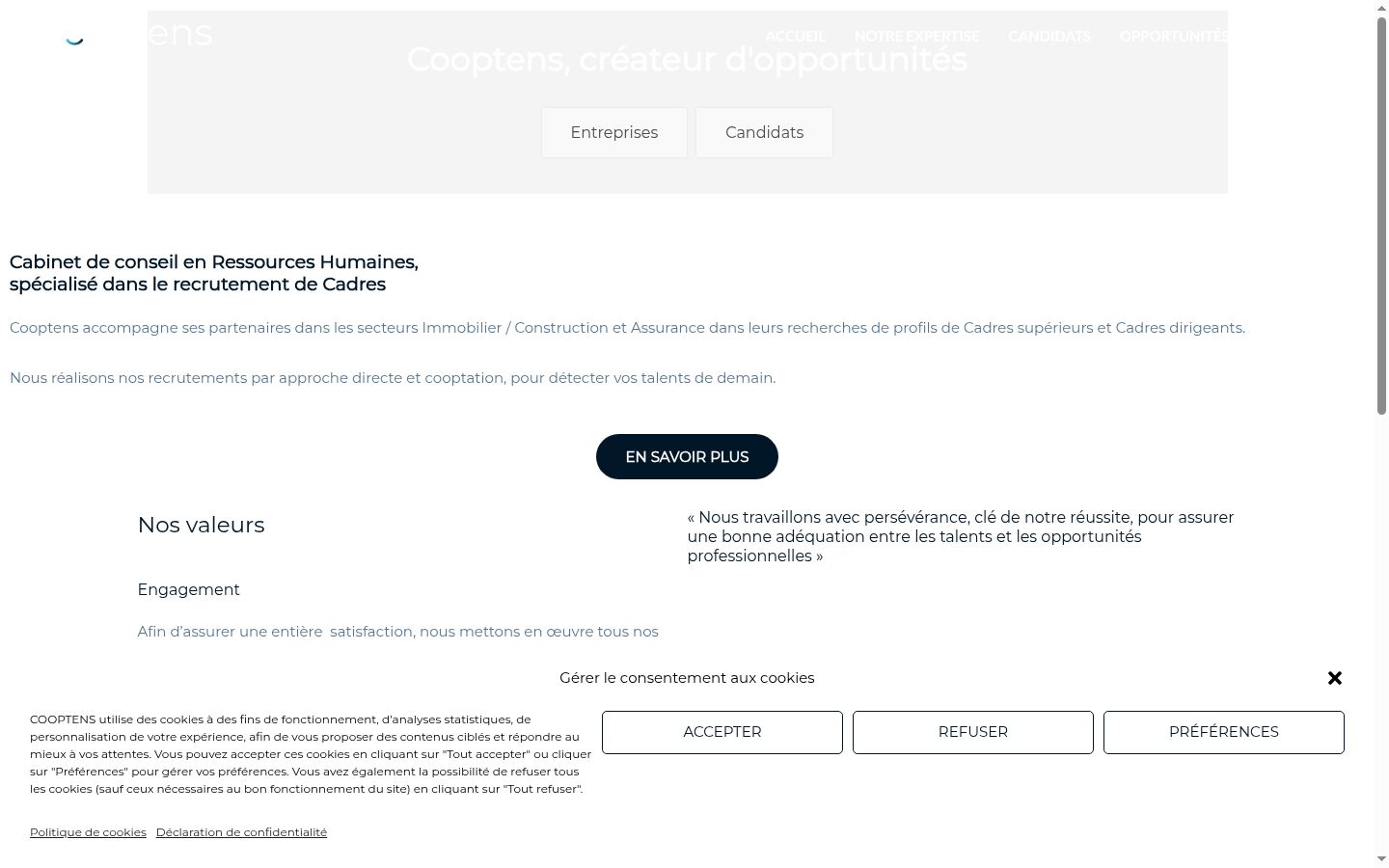Select the Entreprises button
The height and width of the screenshot is (868, 1389).
pyautogui.click(x=614, y=132)
